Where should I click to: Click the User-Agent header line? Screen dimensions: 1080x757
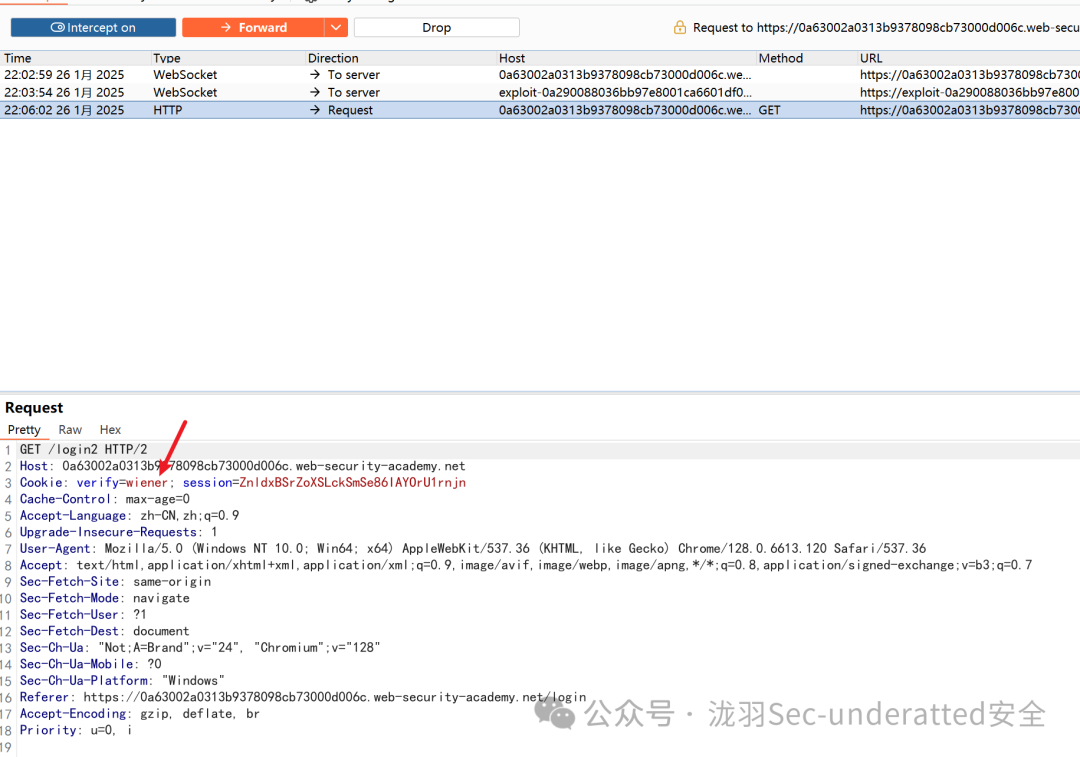[x=473, y=549]
